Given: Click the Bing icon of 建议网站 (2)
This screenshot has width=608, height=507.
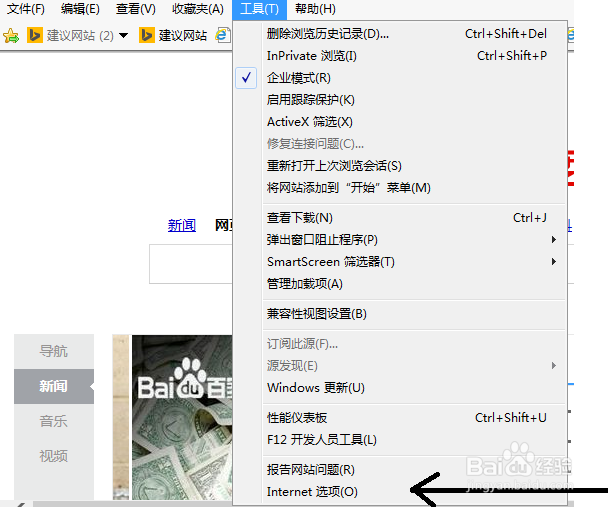Looking at the screenshot, I should click(35, 35).
